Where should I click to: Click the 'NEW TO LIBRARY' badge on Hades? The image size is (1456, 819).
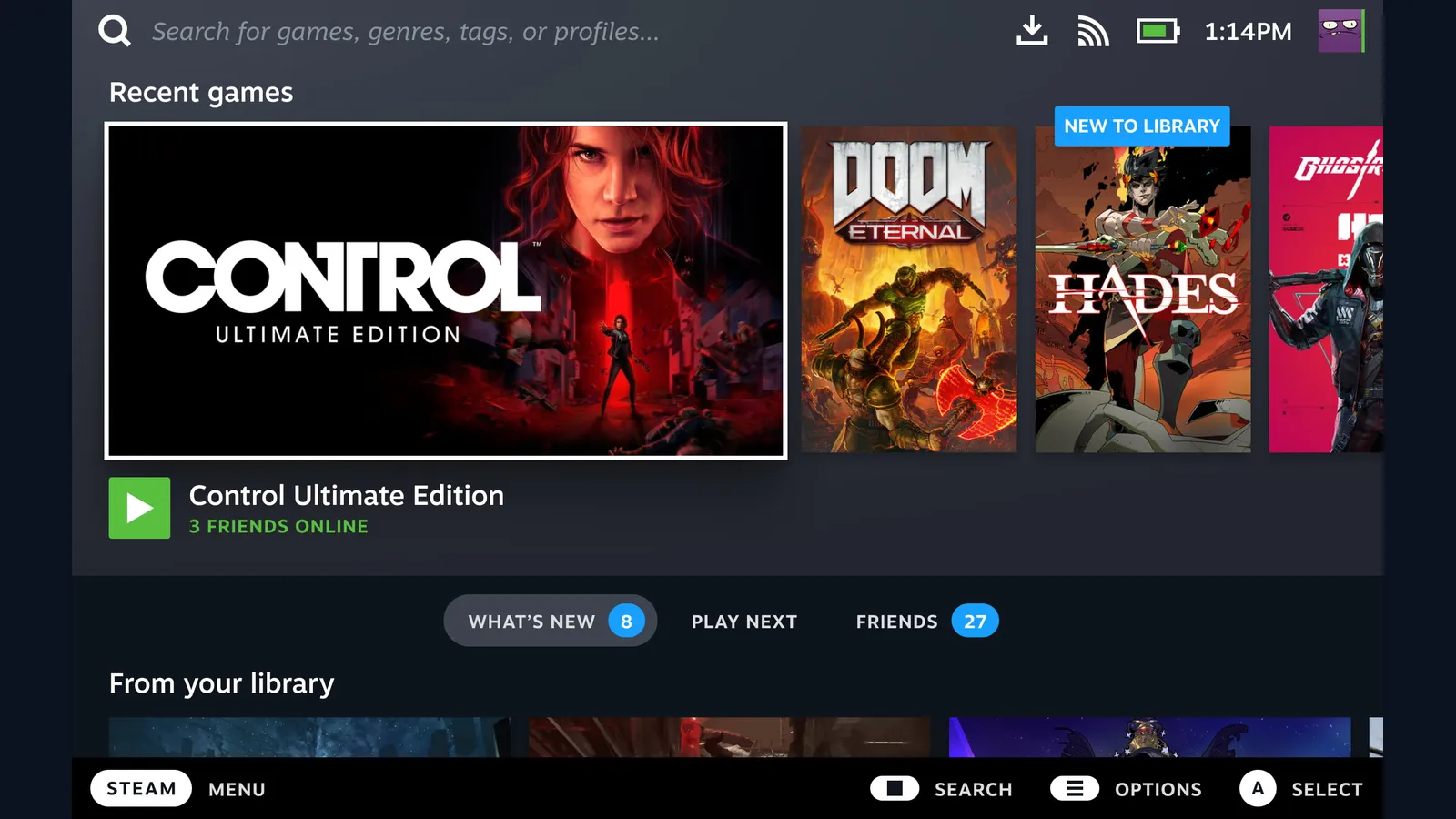[1142, 126]
